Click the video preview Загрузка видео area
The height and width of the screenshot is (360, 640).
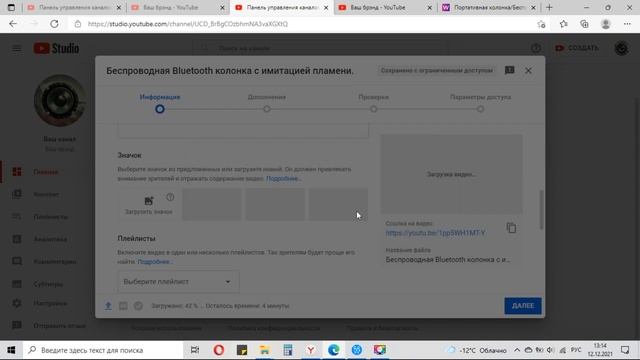point(451,174)
